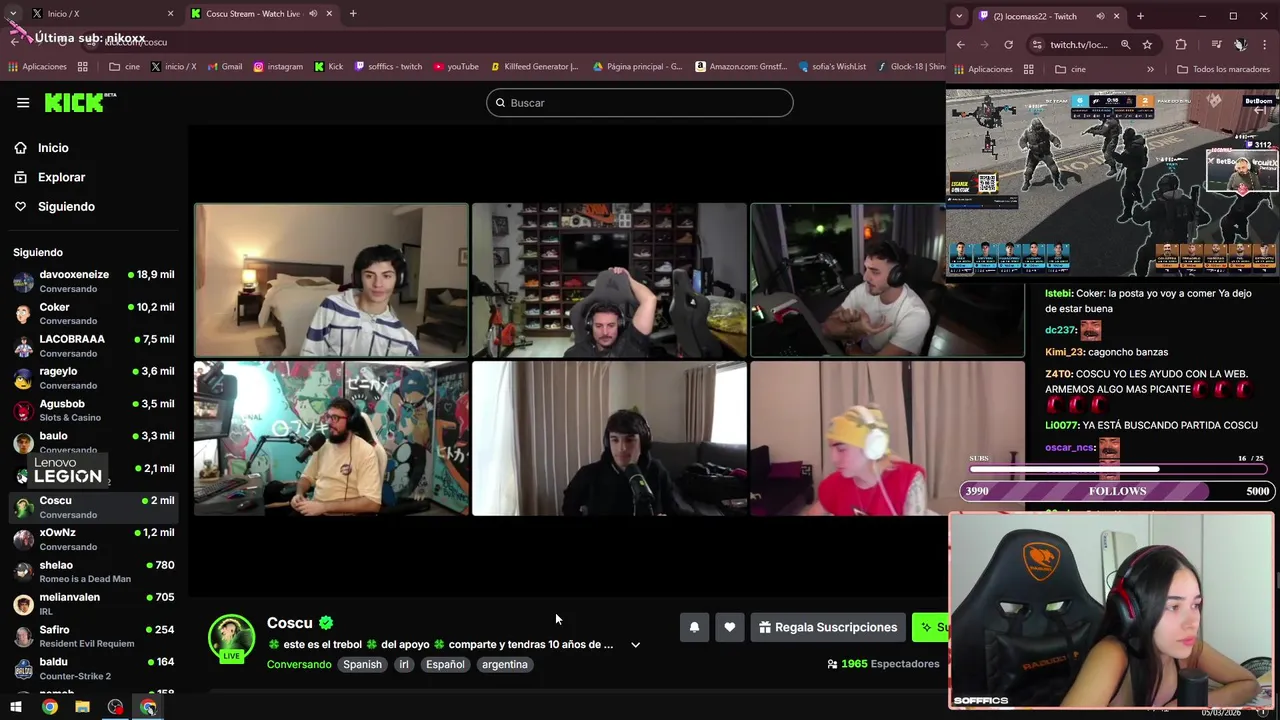Open followed channel rageylo

[x=94, y=377]
